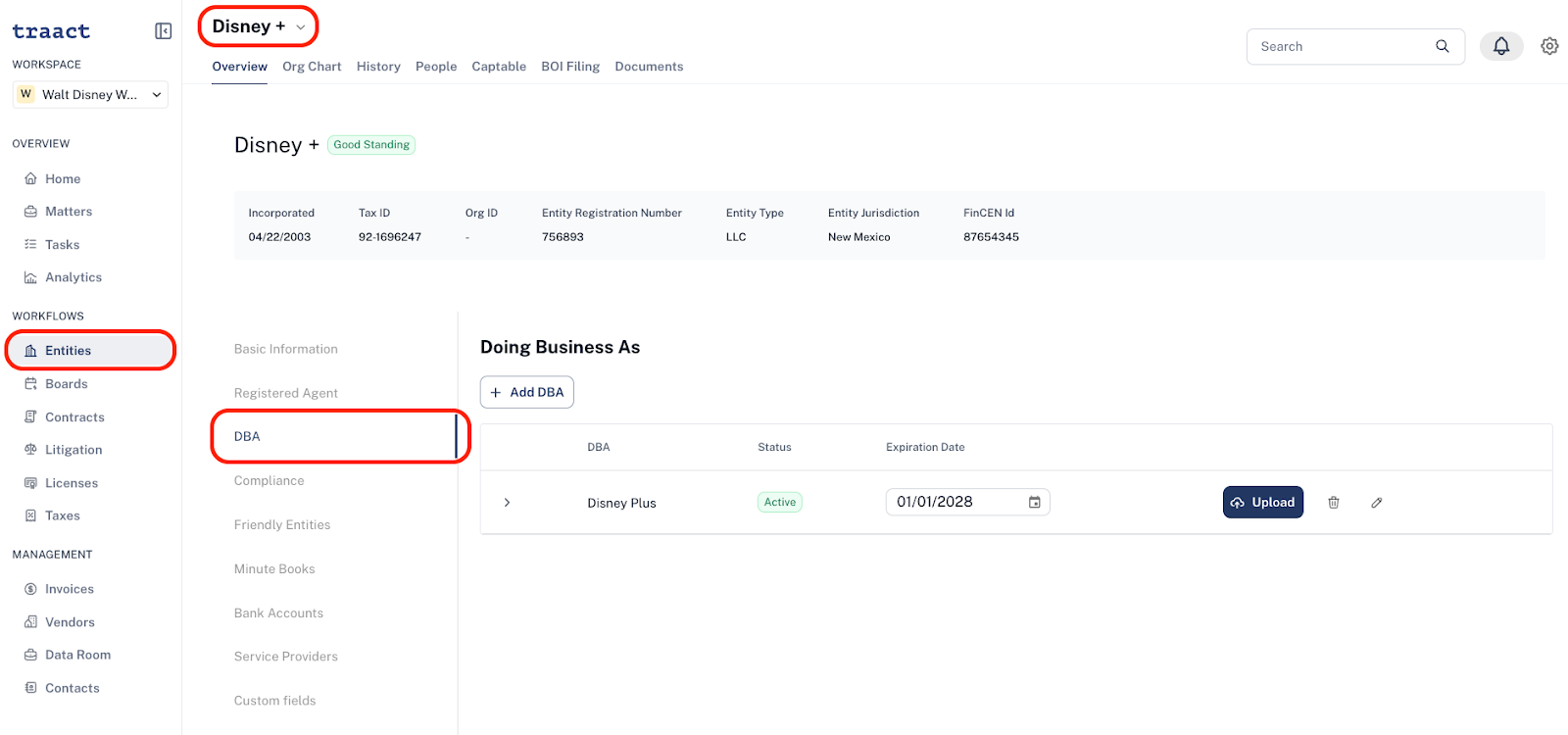Image resolution: width=1568 pixels, height=735 pixels.
Task: Open settings gear icon
Action: coord(1549,46)
